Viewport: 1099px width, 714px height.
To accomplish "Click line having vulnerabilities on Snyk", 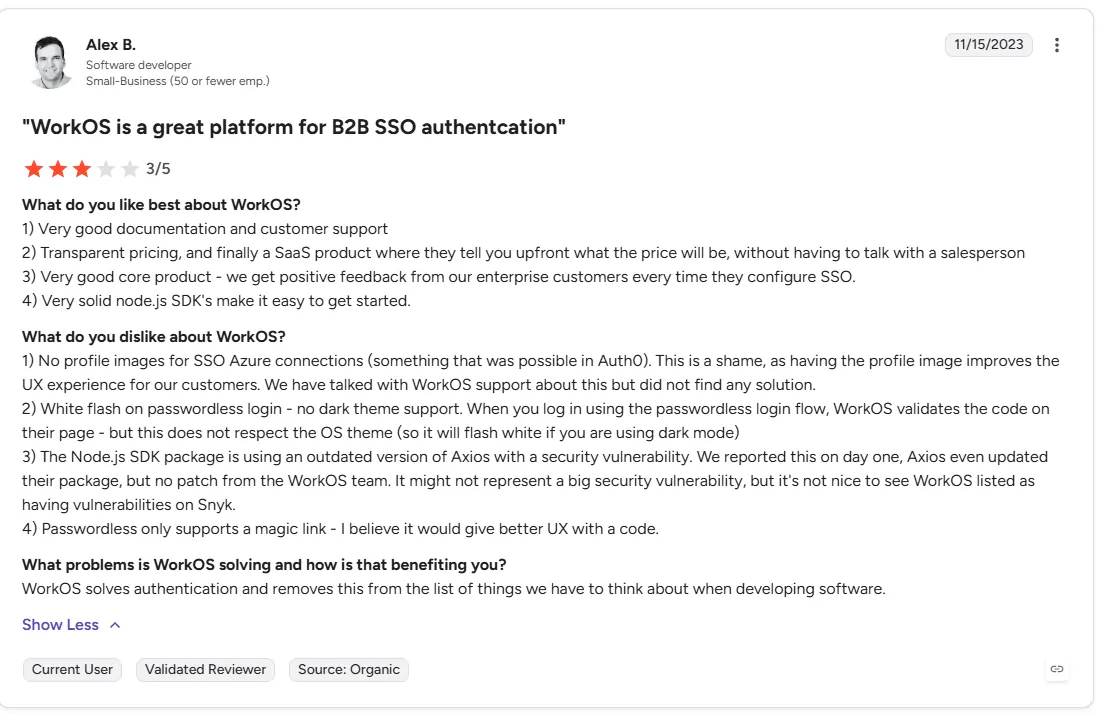I will tap(129, 504).
